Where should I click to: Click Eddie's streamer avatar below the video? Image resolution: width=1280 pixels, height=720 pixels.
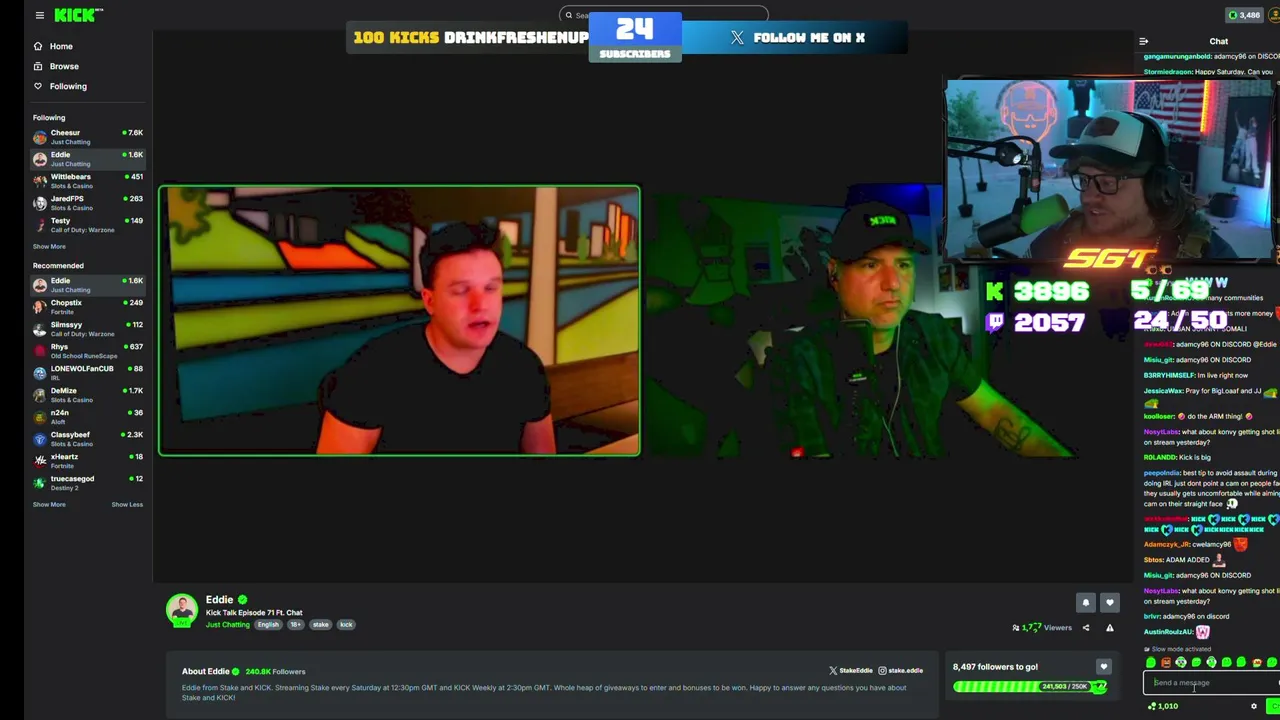coord(182,610)
